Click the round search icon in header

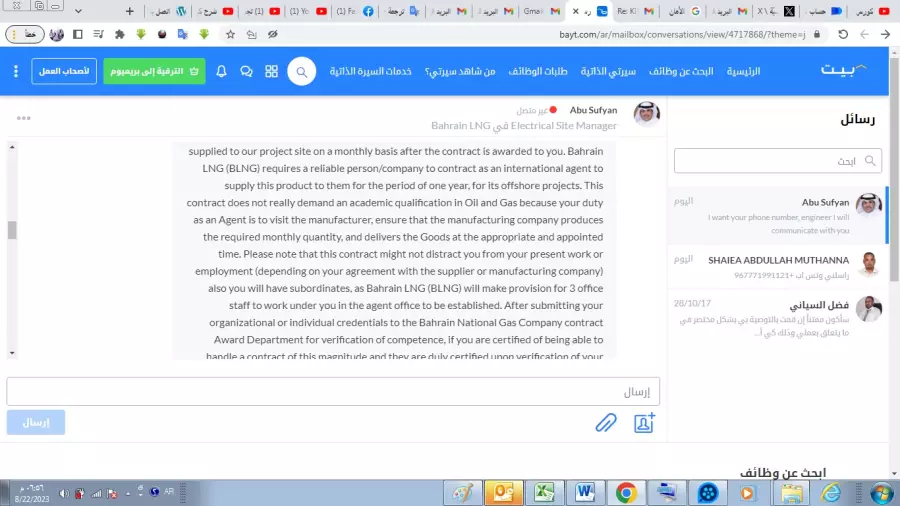(301, 71)
